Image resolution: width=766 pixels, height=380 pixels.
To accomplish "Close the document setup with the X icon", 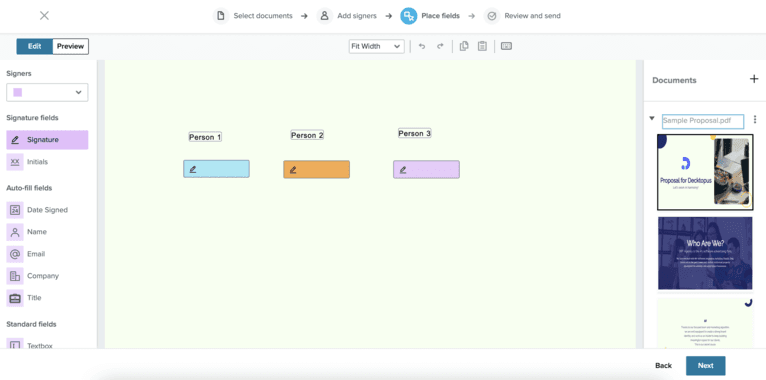I will click(x=44, y=16).
